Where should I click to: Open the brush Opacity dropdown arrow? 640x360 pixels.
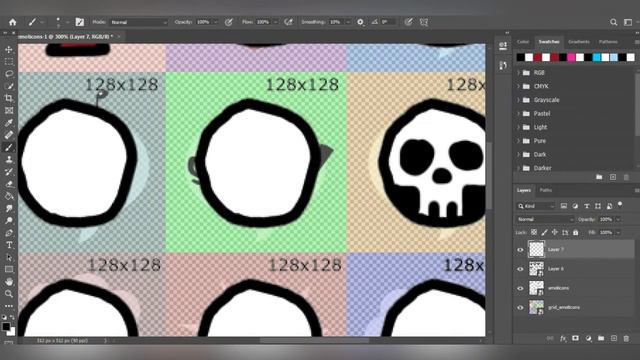click(216, 22)
